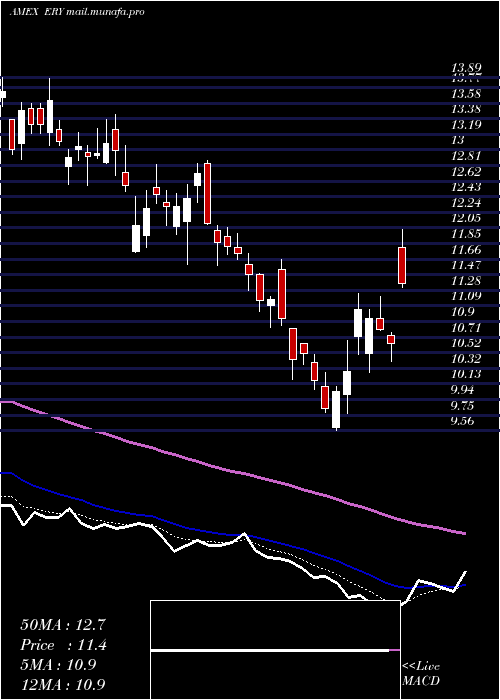The image size is (500, 700).
Task: Click the 10.32 price axis label
Action: click(466, 358)
